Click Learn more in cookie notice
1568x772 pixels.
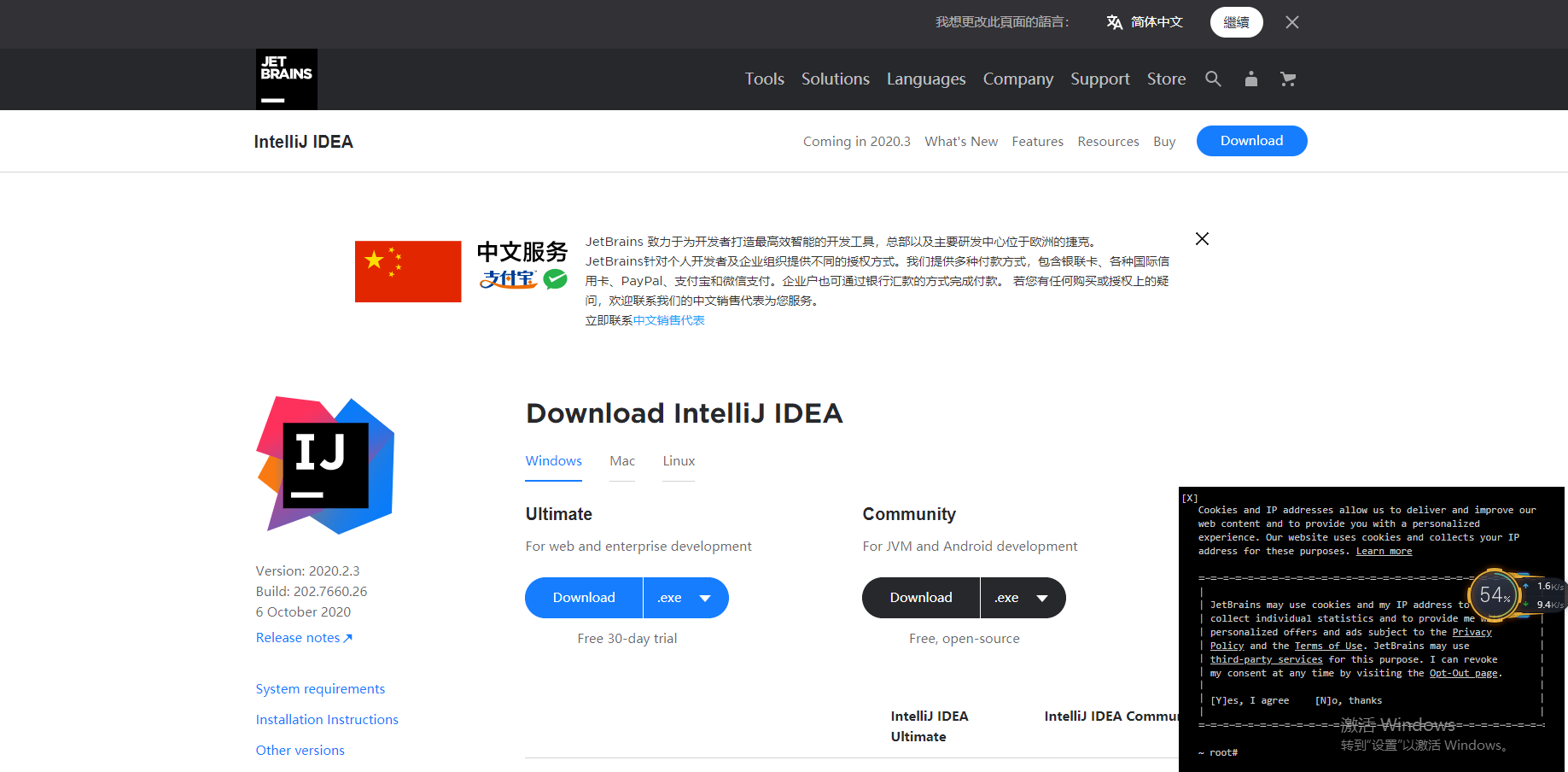coord(1384,552)
